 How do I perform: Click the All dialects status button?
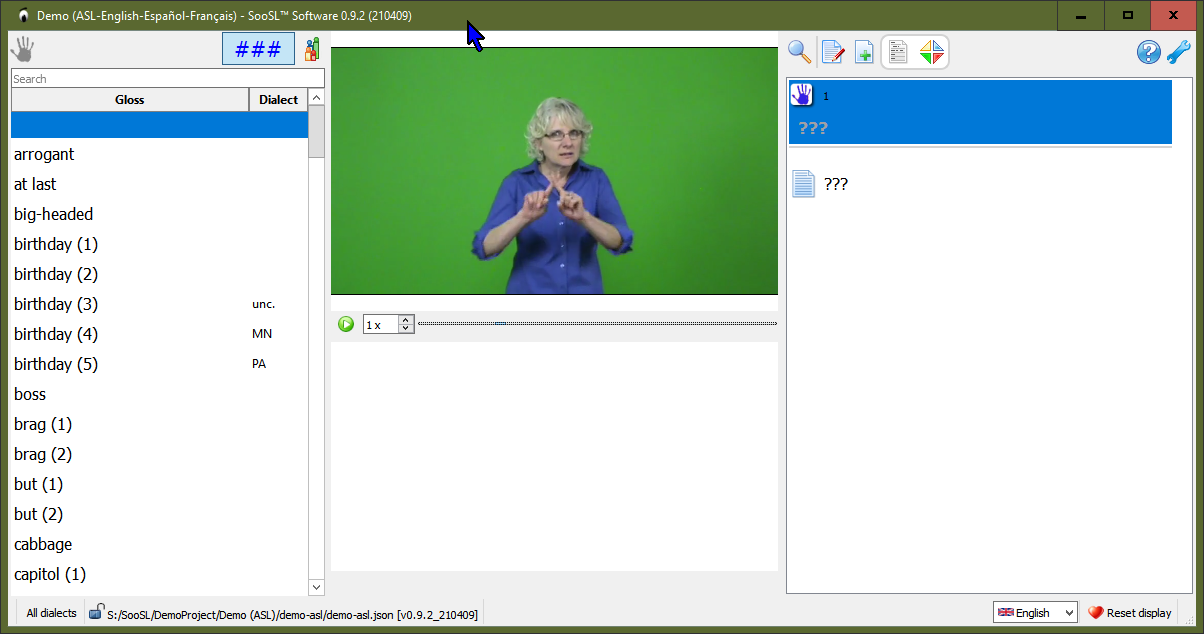(51, 613)
